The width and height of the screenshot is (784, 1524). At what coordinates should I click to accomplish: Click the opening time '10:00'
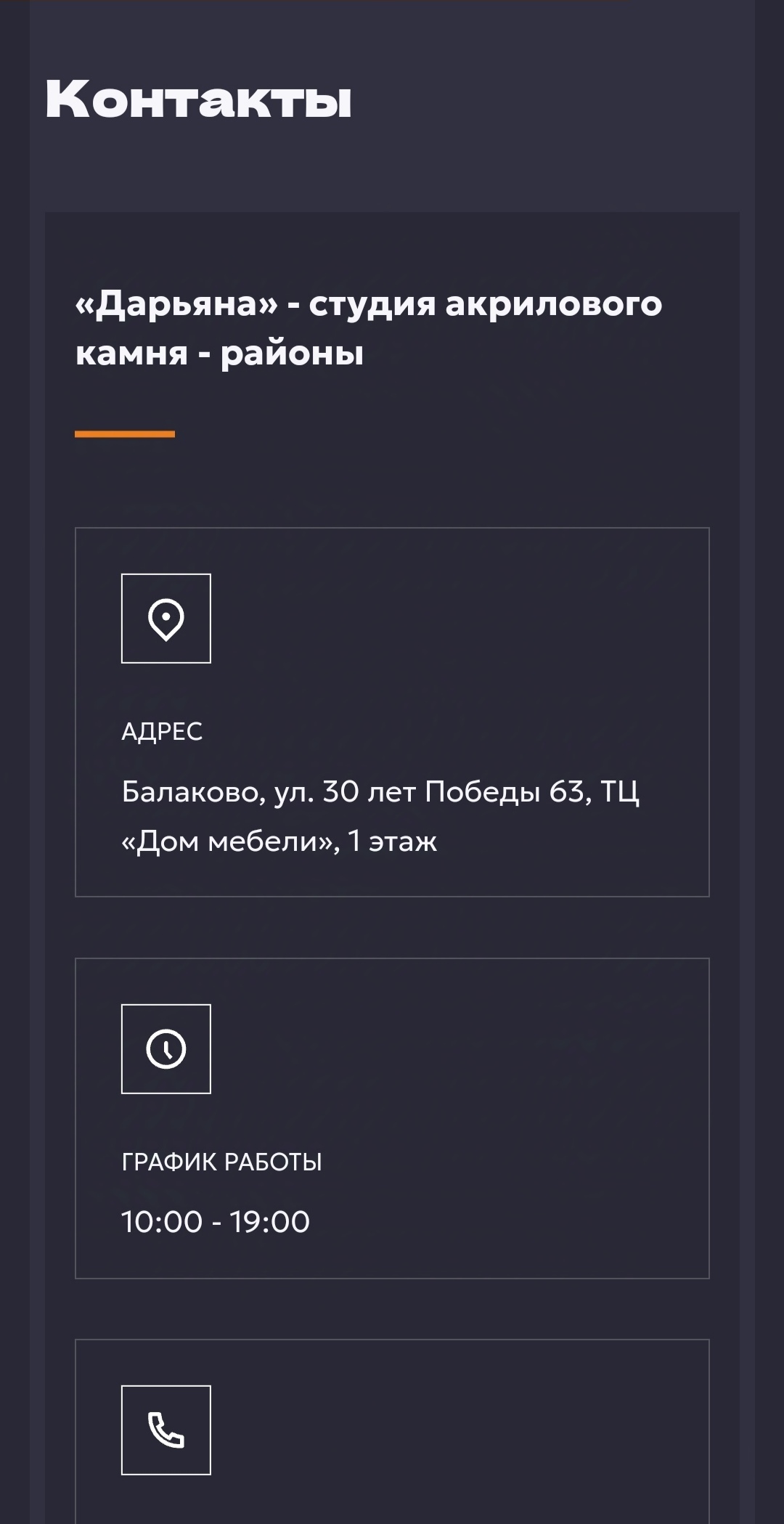[x=162, y=1222]
